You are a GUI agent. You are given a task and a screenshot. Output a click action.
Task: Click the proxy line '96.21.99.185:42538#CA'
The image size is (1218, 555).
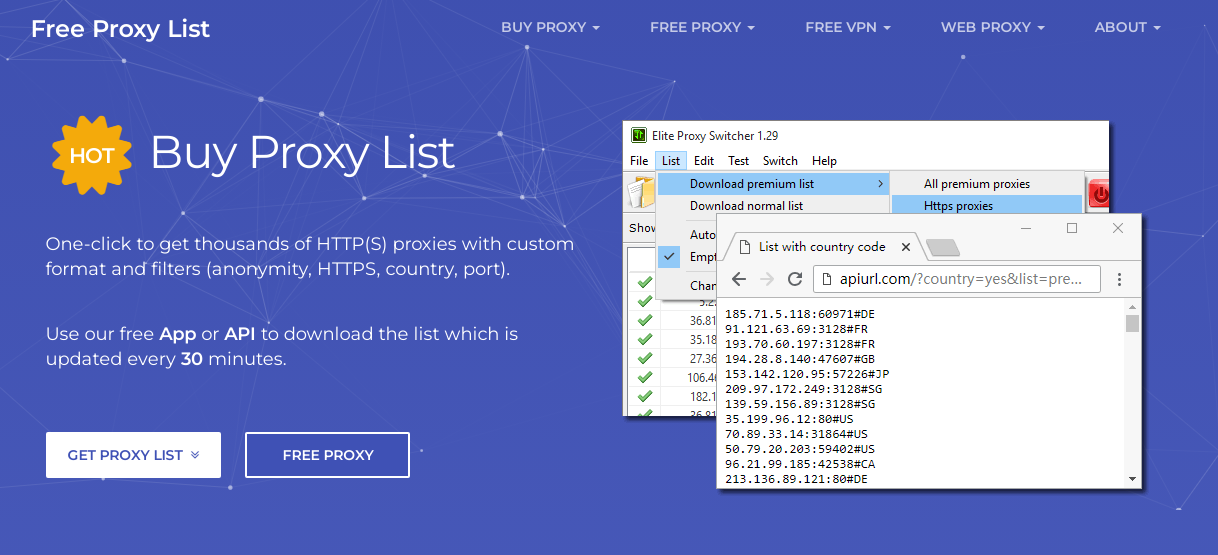click(800, 464)
